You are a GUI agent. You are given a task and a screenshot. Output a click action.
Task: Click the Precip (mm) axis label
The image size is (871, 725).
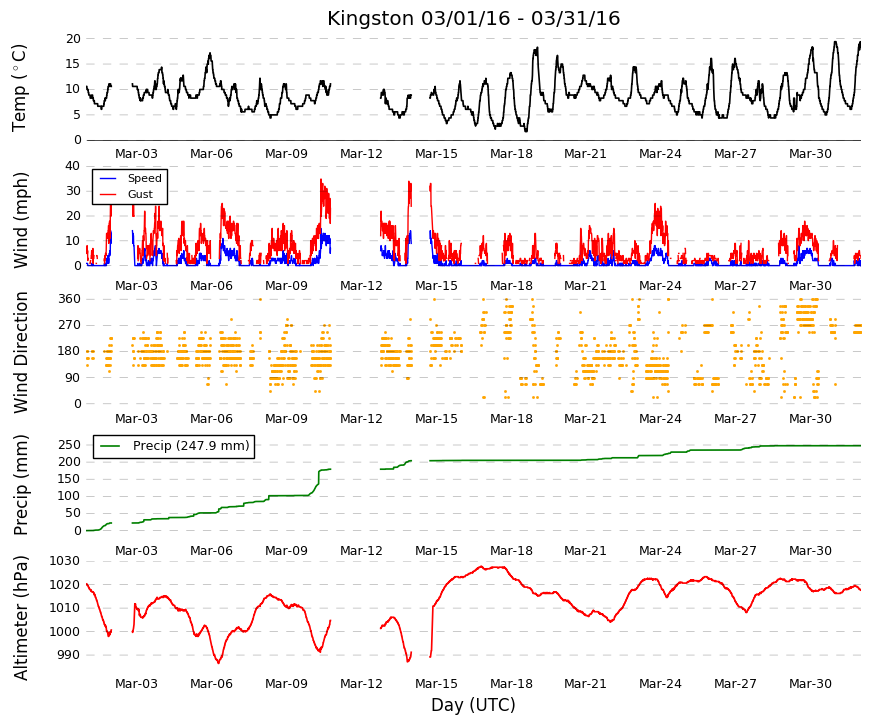point(21,485)
